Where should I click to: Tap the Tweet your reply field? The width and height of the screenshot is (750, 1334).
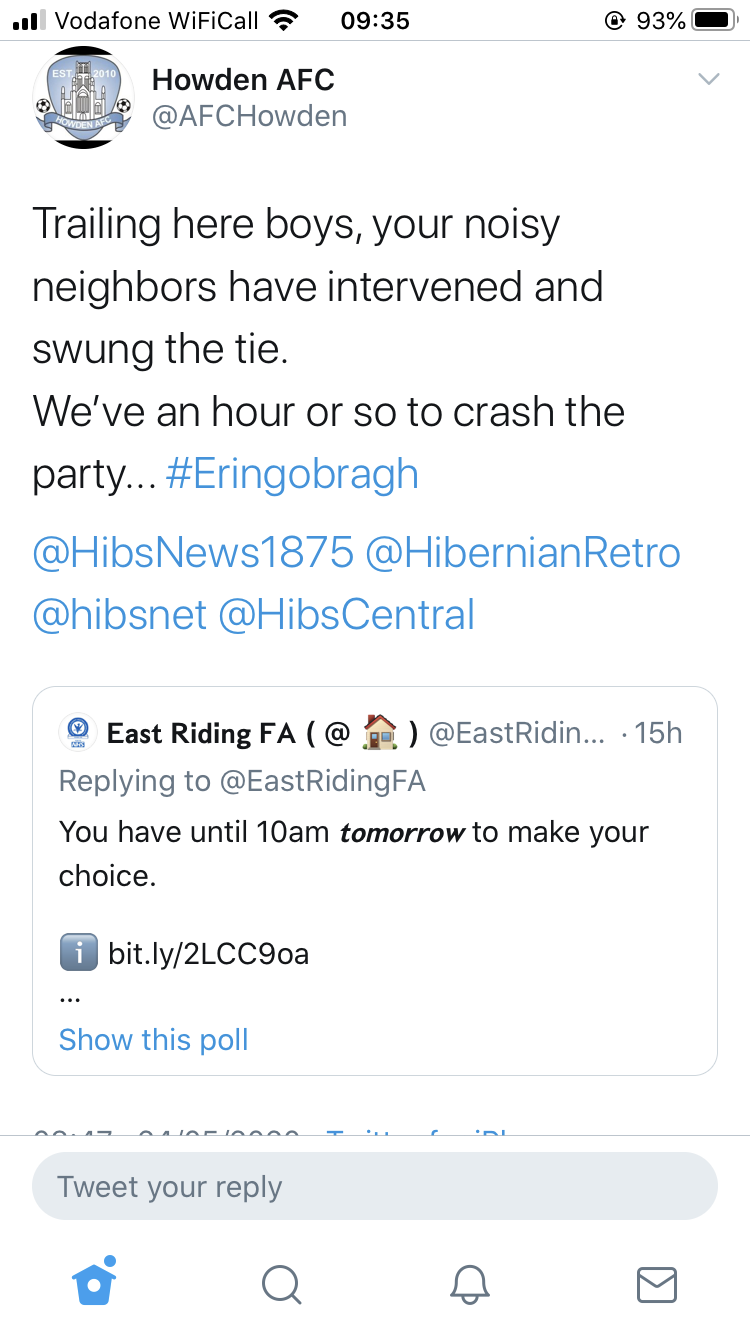click(375, 1186)
